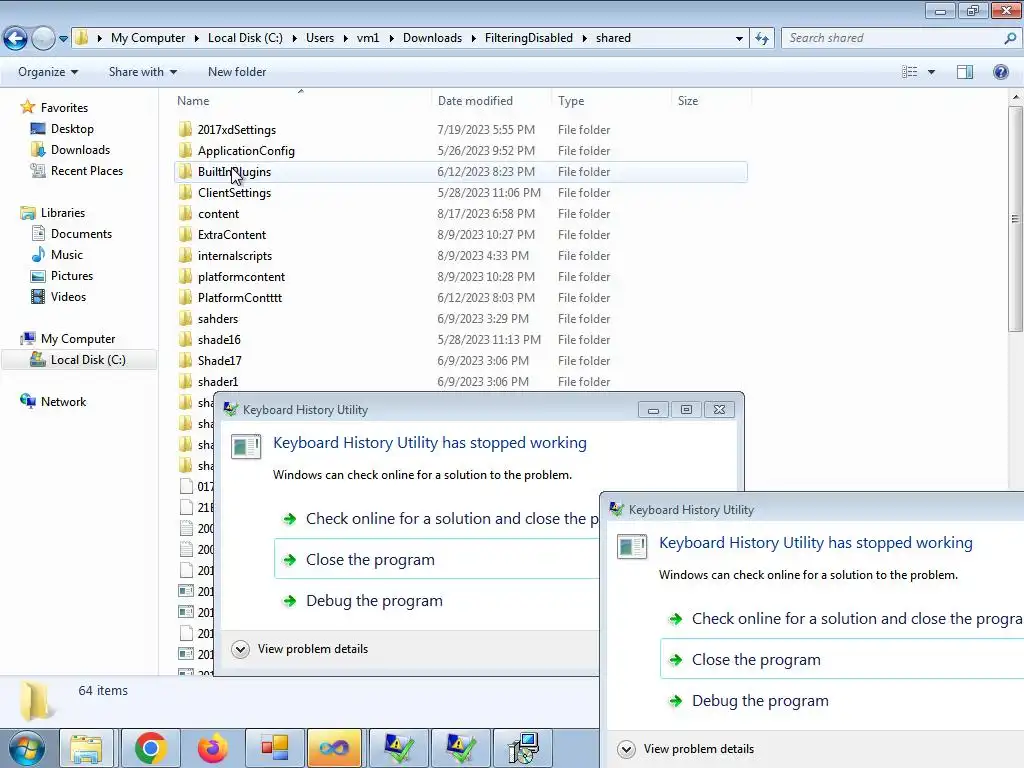Open the Explorer help icon
This screenshot has height=768, width=1024.
tap(1000, 72)
